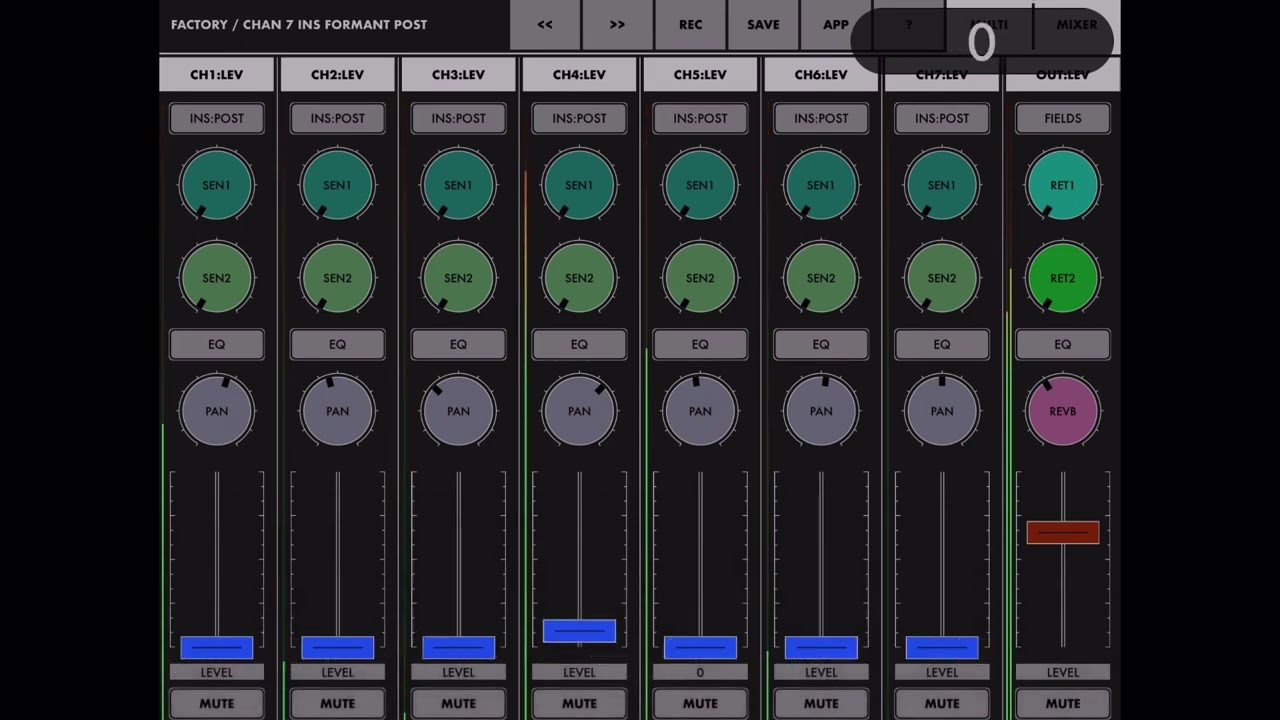Open EQ for channel 1
The image size is (1280, 720).
tap(216, 344)
